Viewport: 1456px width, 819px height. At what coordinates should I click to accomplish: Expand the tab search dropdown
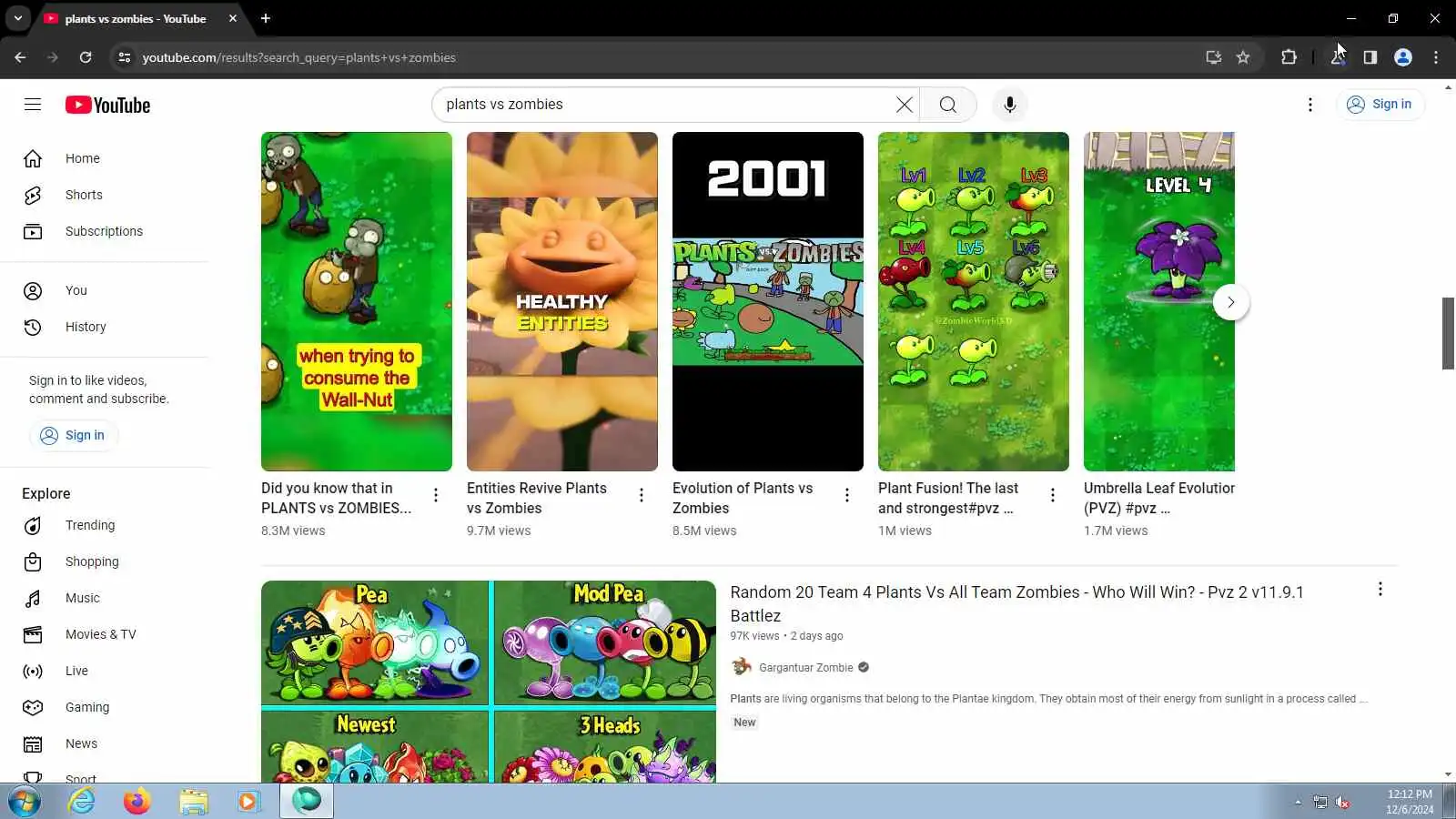[17, 18]
